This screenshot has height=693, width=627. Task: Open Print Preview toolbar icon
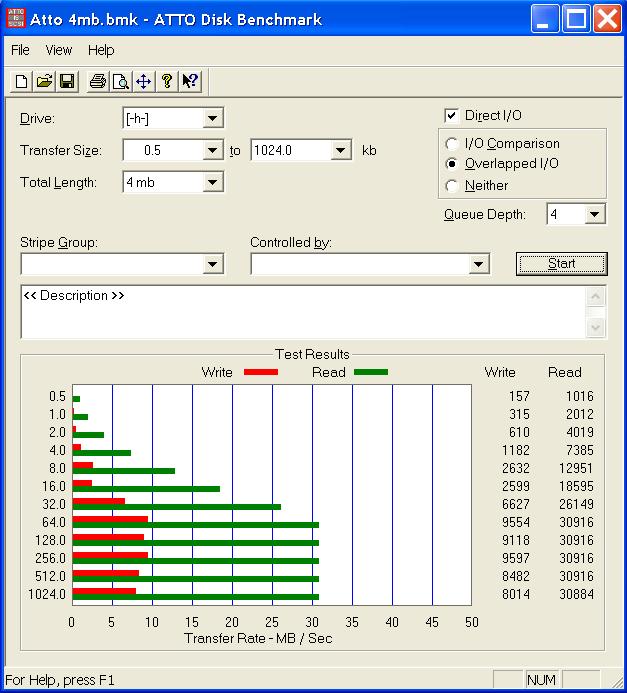point(121,81)
